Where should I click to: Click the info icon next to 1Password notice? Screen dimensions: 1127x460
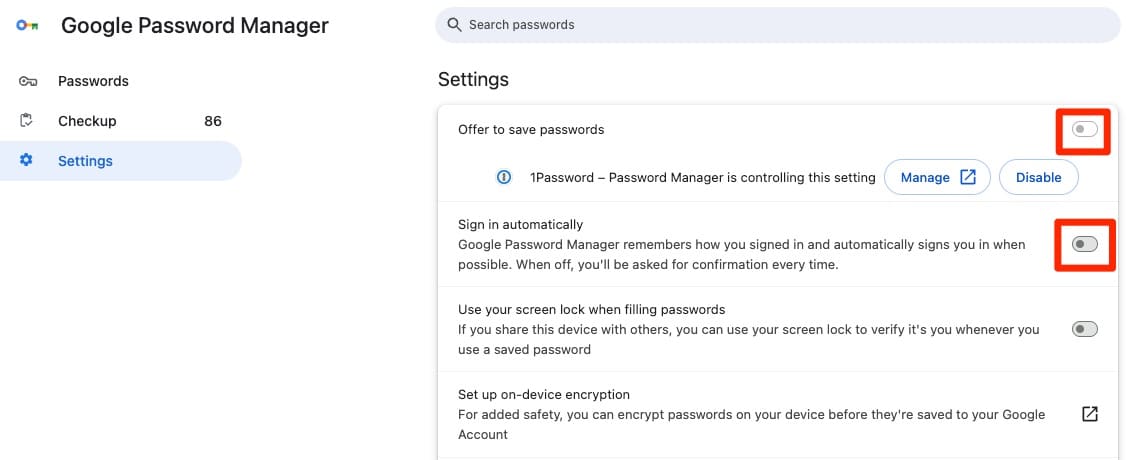click(x=505, y=177)
